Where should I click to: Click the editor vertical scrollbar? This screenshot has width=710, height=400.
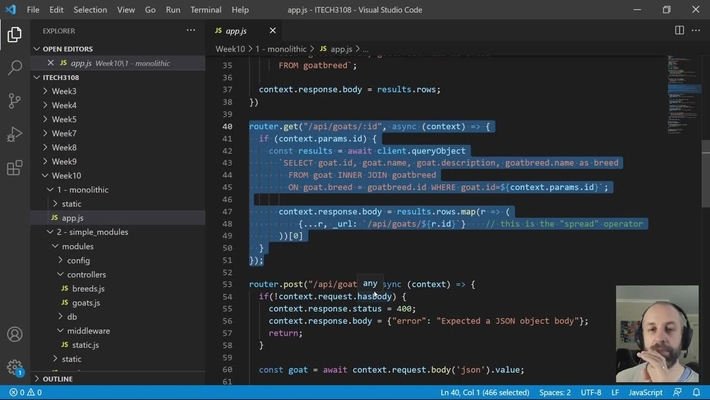(x=706, y=174)
